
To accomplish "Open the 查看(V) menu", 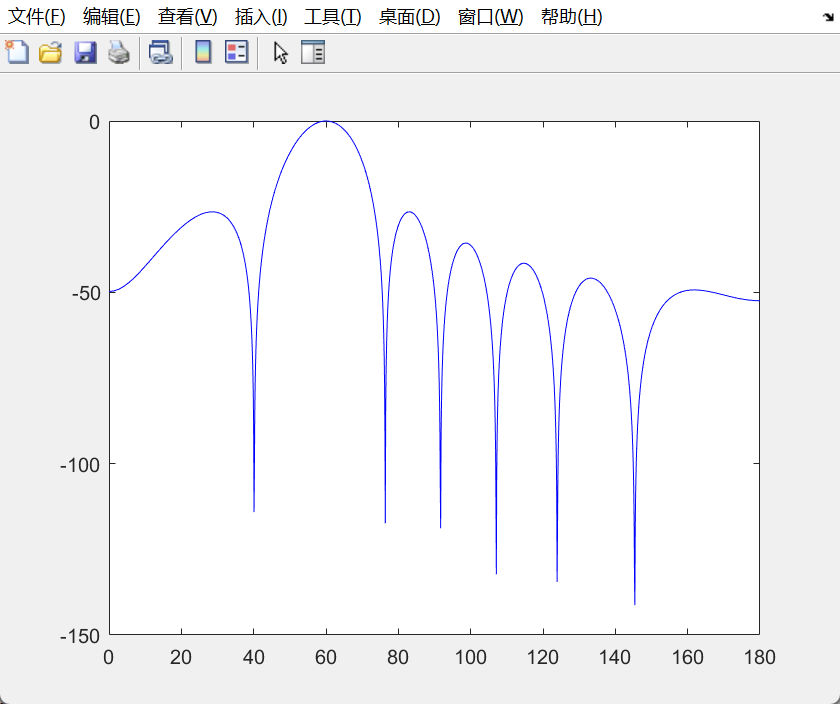I will click(188, 17).
